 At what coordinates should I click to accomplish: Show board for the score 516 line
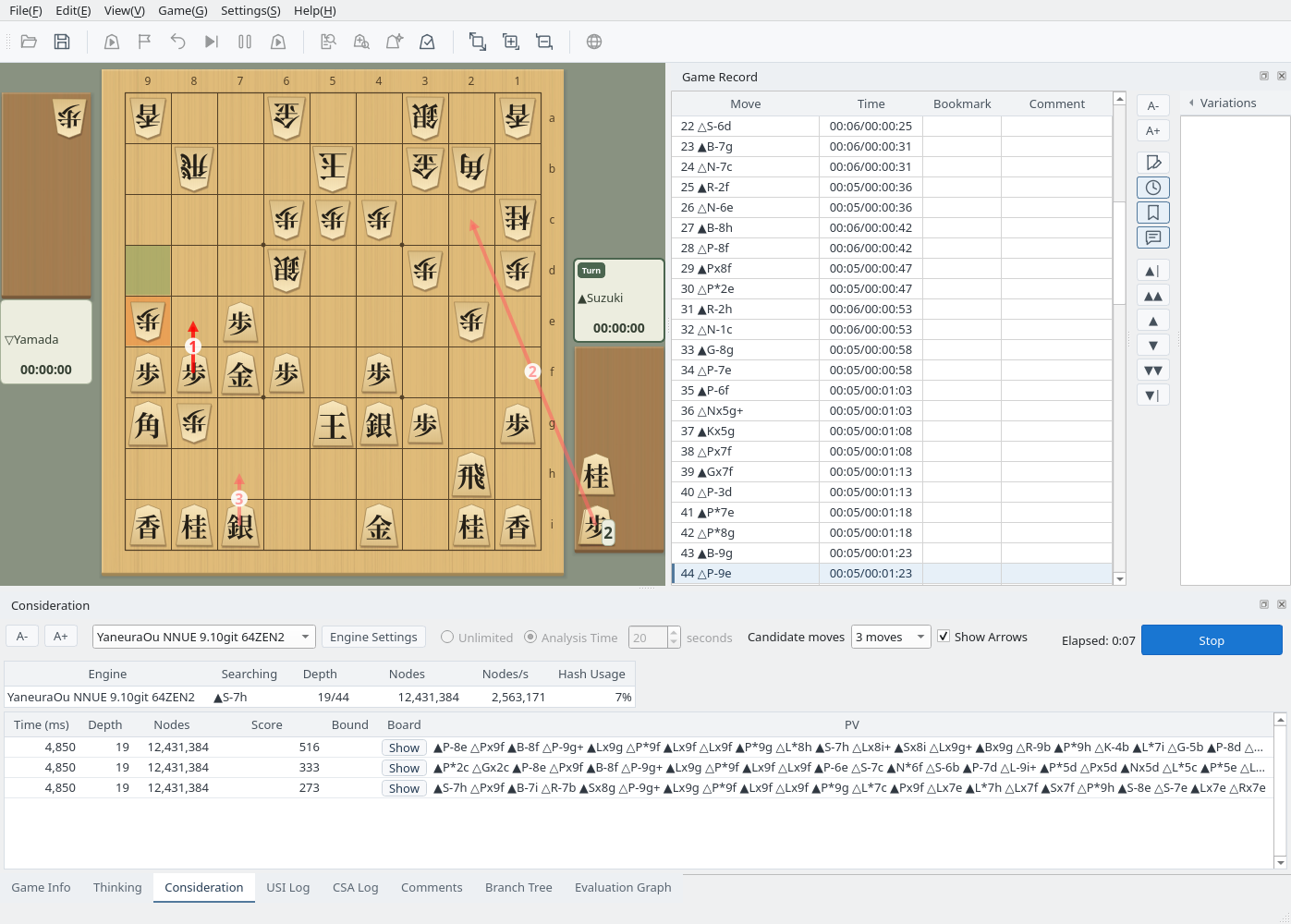pos(404,748)
